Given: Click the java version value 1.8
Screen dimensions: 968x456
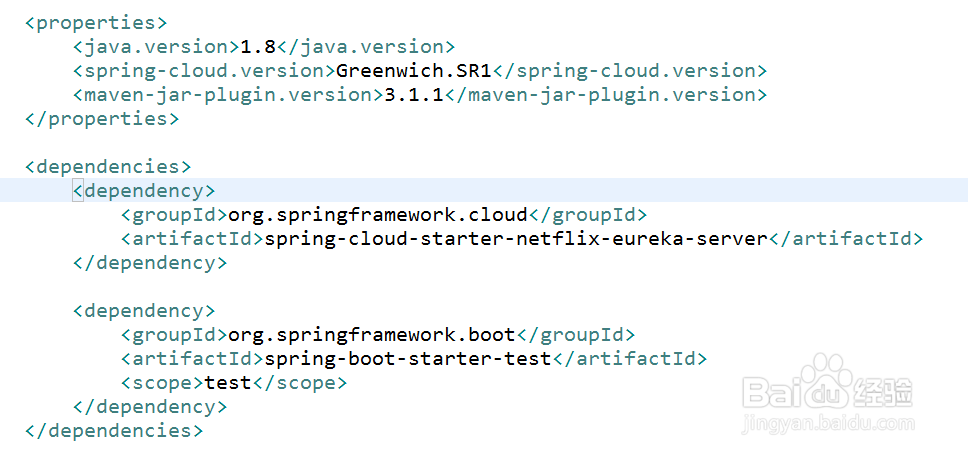Looking at the screenshot, I should pyautogui.click(x=257, y=47).
